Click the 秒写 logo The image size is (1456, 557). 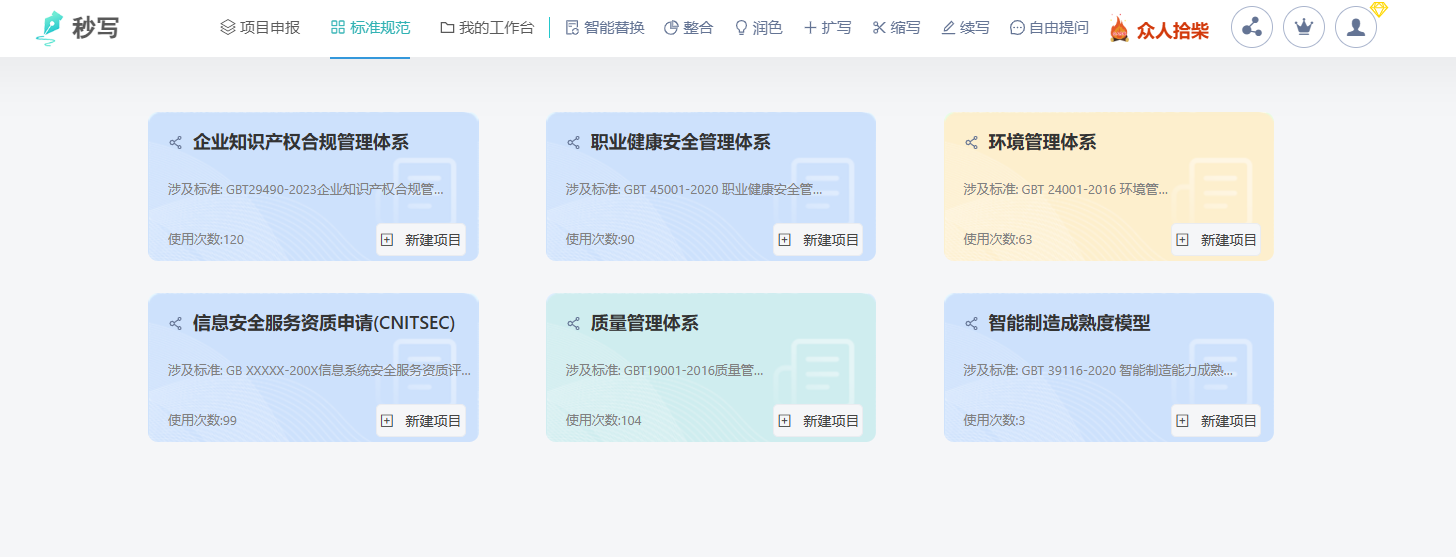(x=77, y=28)
